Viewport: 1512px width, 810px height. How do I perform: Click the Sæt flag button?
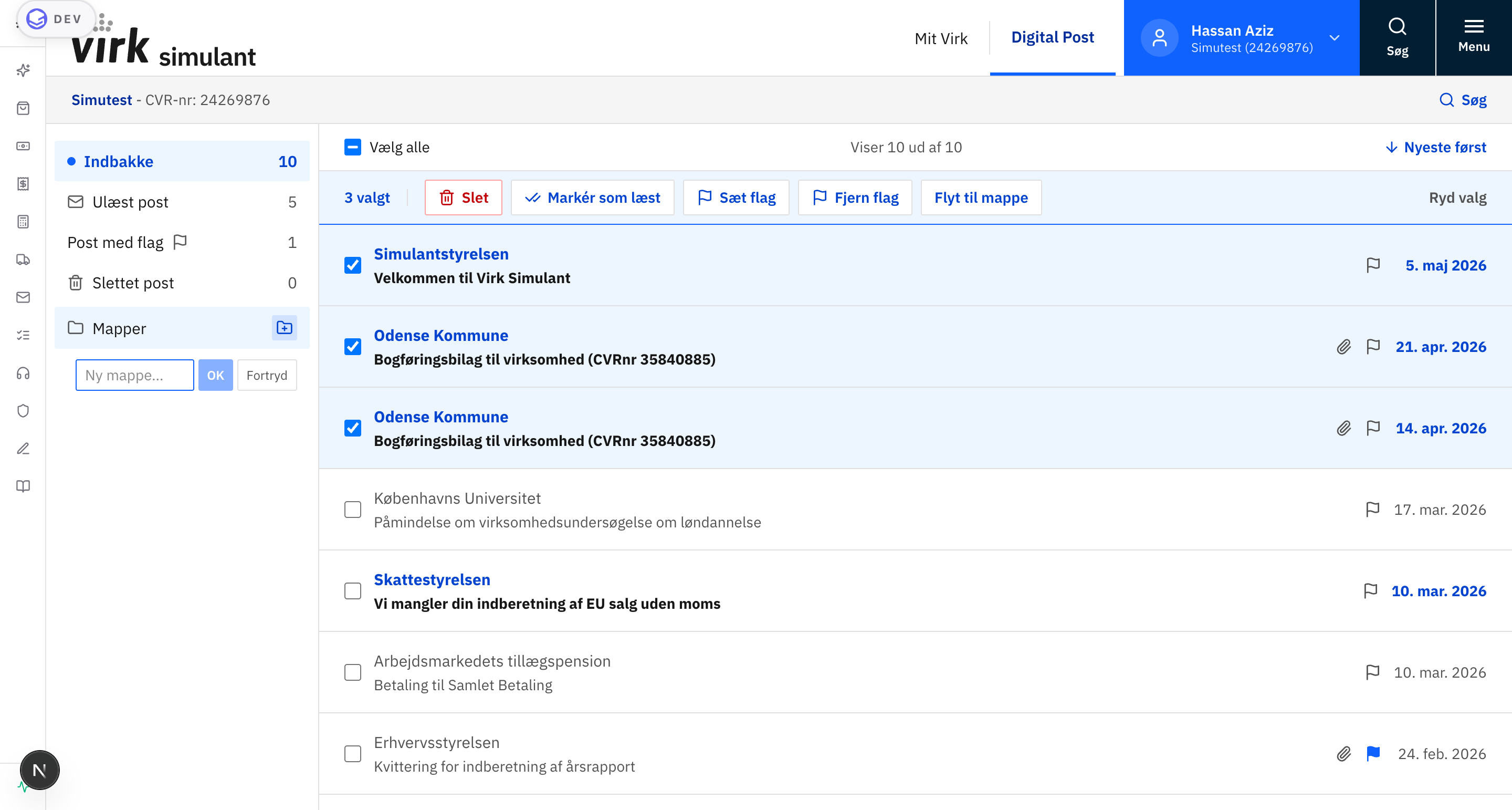(736, 198)
